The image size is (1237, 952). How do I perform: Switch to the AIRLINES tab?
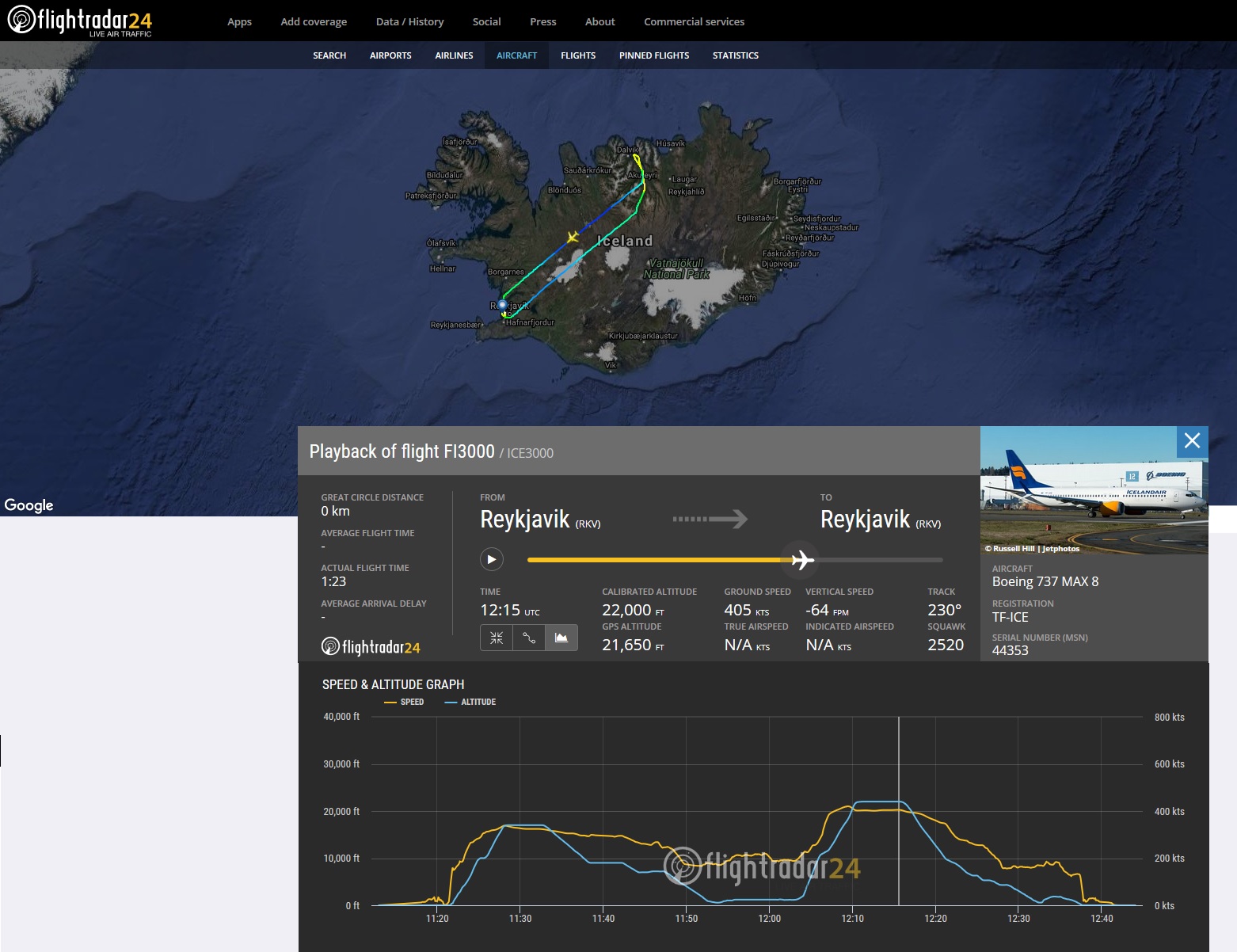[x=454, y=55]
